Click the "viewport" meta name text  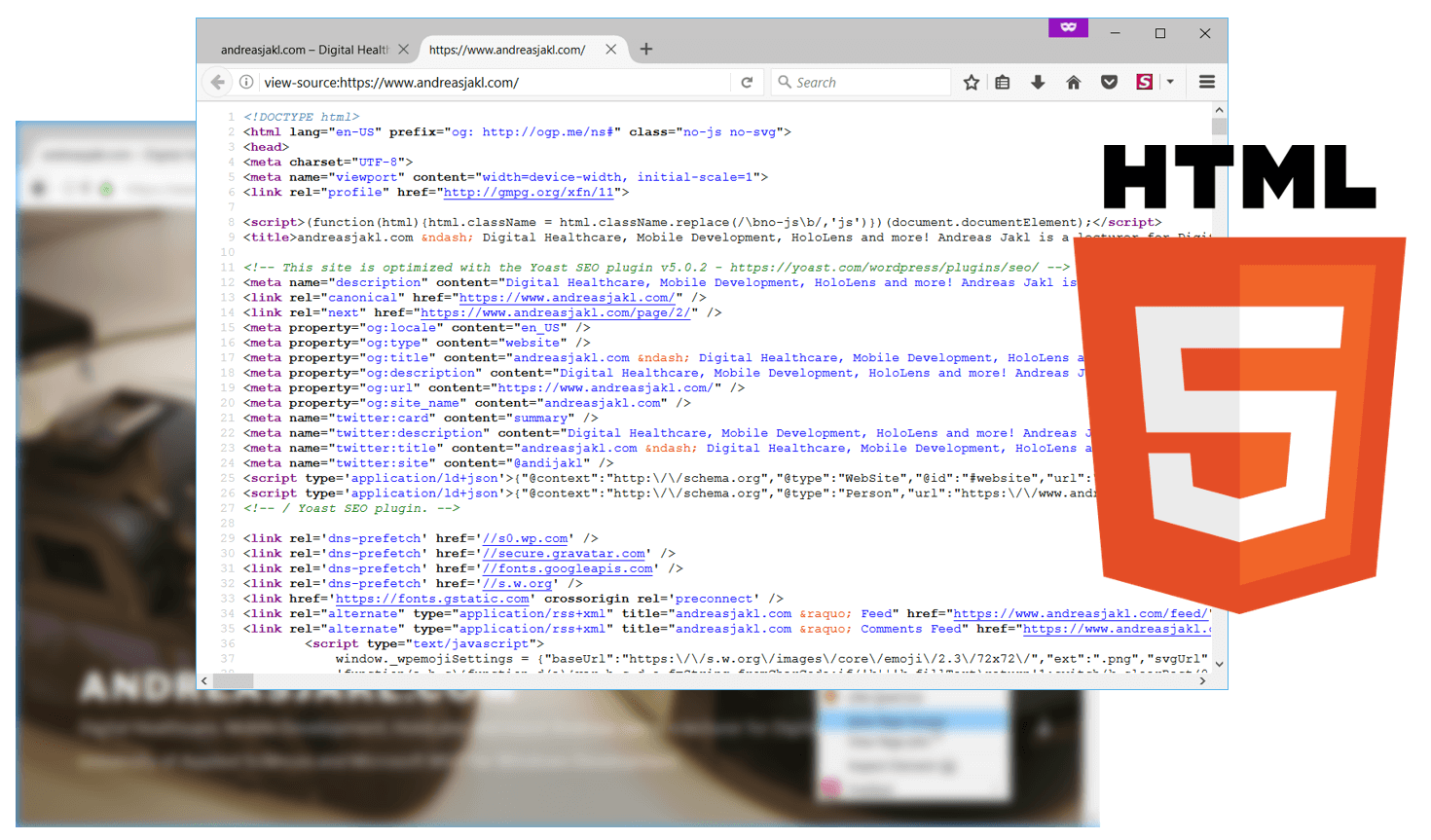[x=367, y=177]
